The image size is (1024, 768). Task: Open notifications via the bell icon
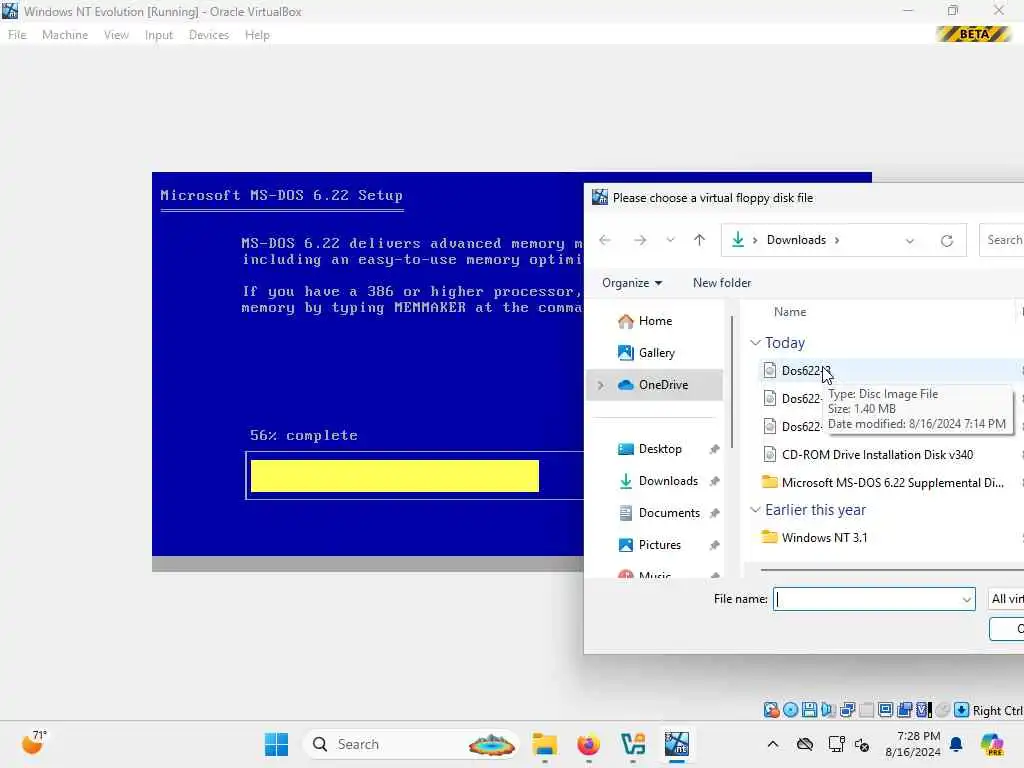pos(956,744)
